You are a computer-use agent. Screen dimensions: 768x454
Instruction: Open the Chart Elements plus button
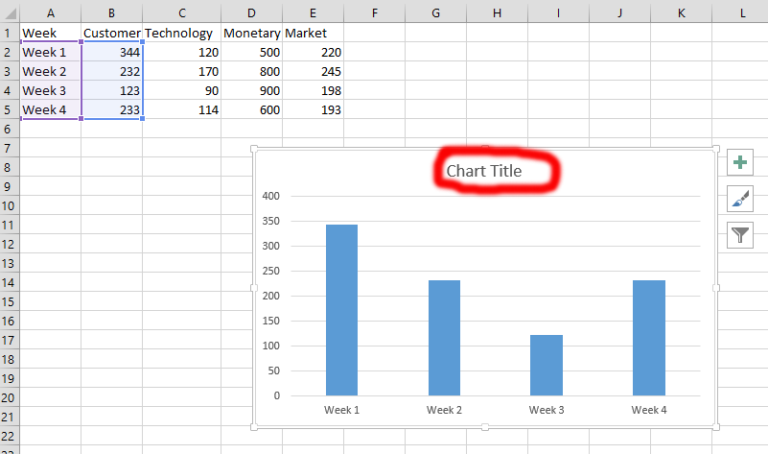(x=739, y=163)
